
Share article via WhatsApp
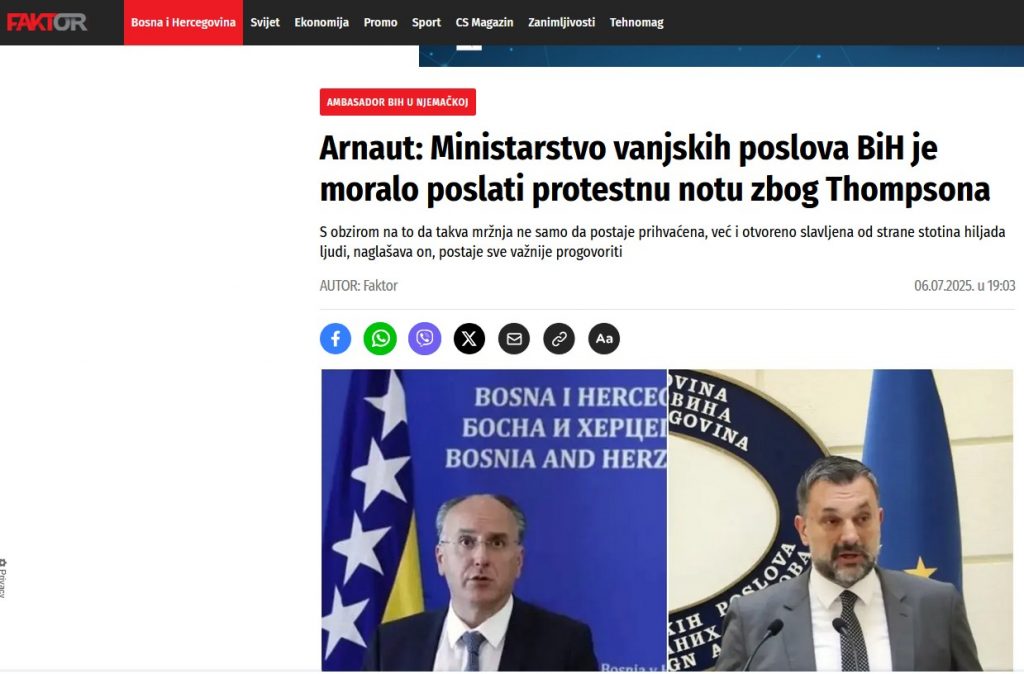(x=380, y=338)
